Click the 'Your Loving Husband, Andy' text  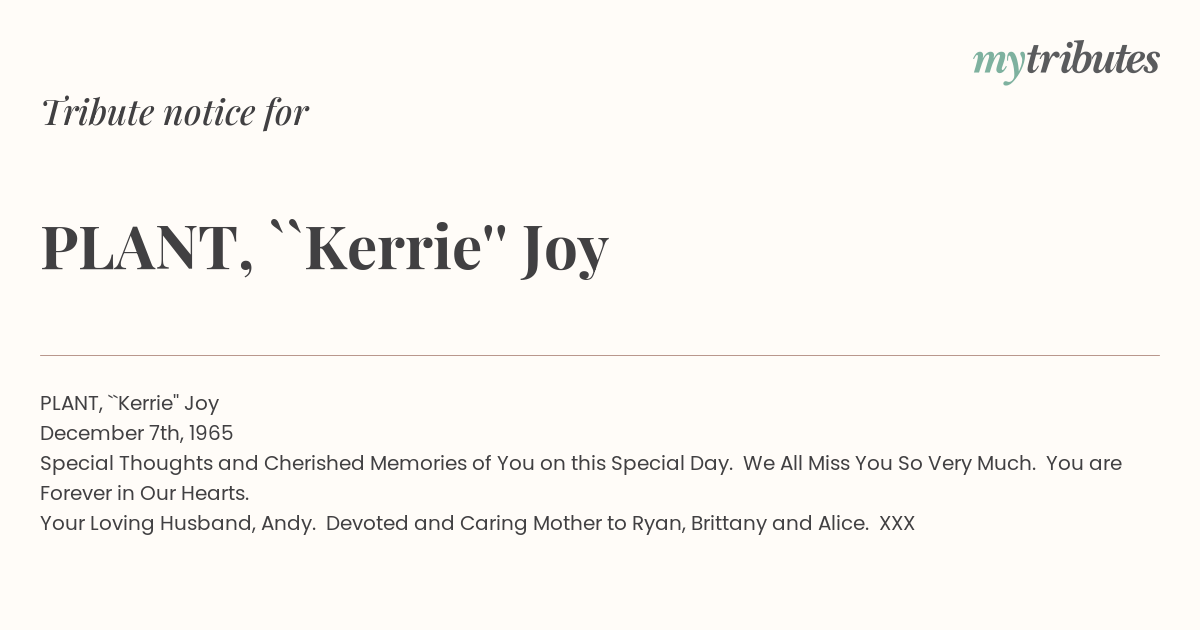pyautogui.click(x=176, y=523)
